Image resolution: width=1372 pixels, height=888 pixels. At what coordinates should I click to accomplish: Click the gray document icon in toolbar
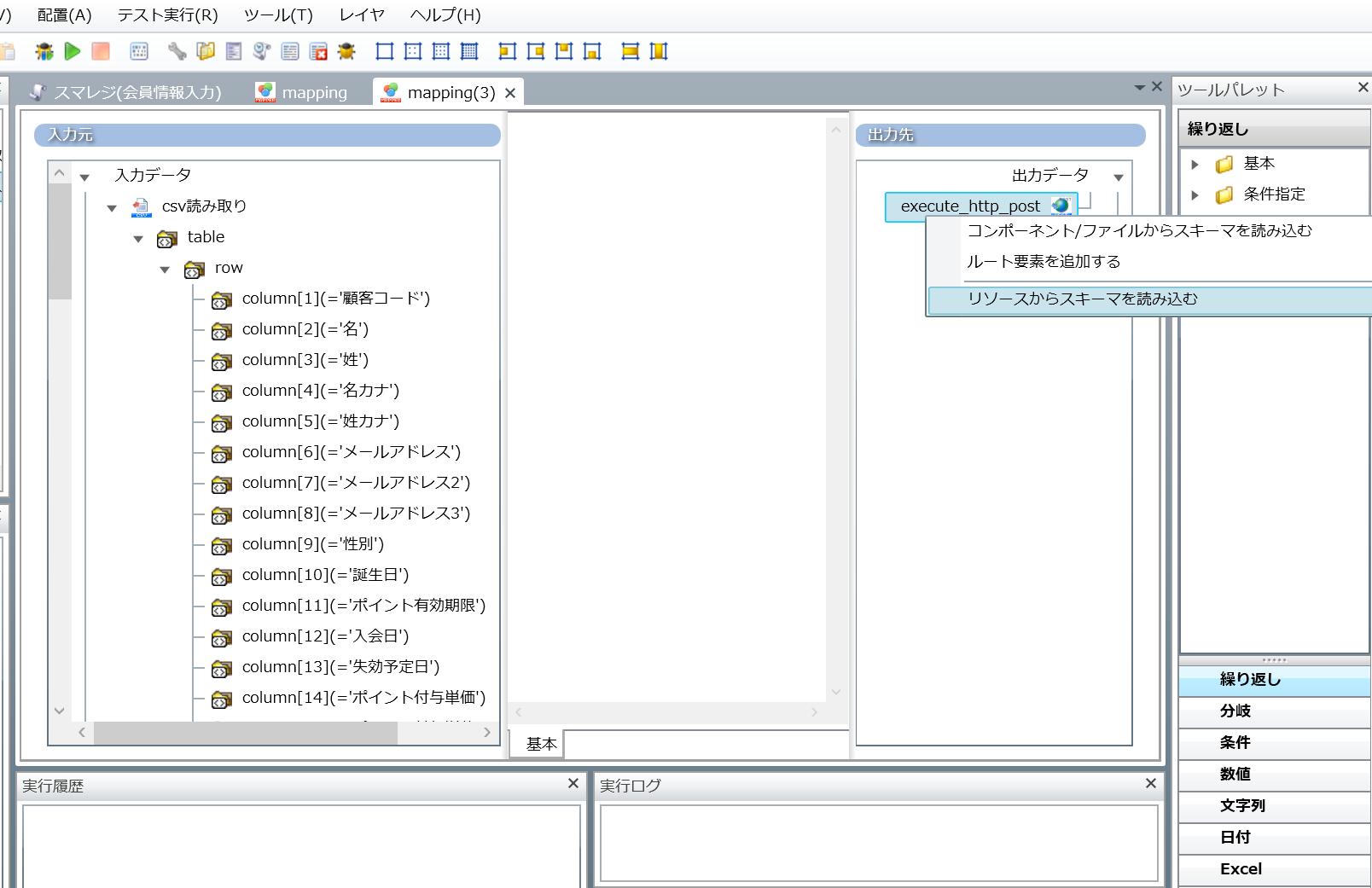click(x=234, y=51)
